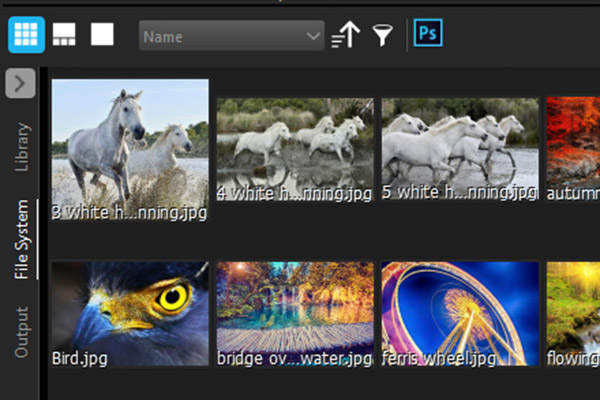Open the Name sort dropdown
This screenshot has height=400, width=600.
pos(232,36)
